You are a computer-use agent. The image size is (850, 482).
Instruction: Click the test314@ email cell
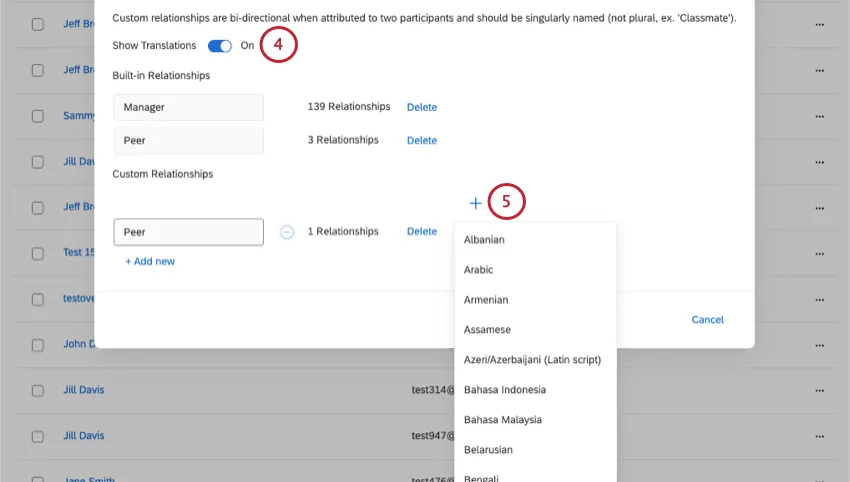pyautogui.click(x=433, y=390)
